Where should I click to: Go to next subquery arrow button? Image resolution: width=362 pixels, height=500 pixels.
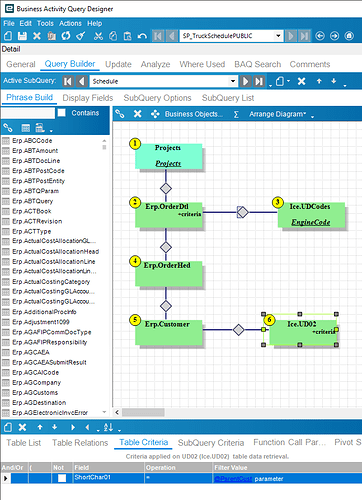click(245, 81)
